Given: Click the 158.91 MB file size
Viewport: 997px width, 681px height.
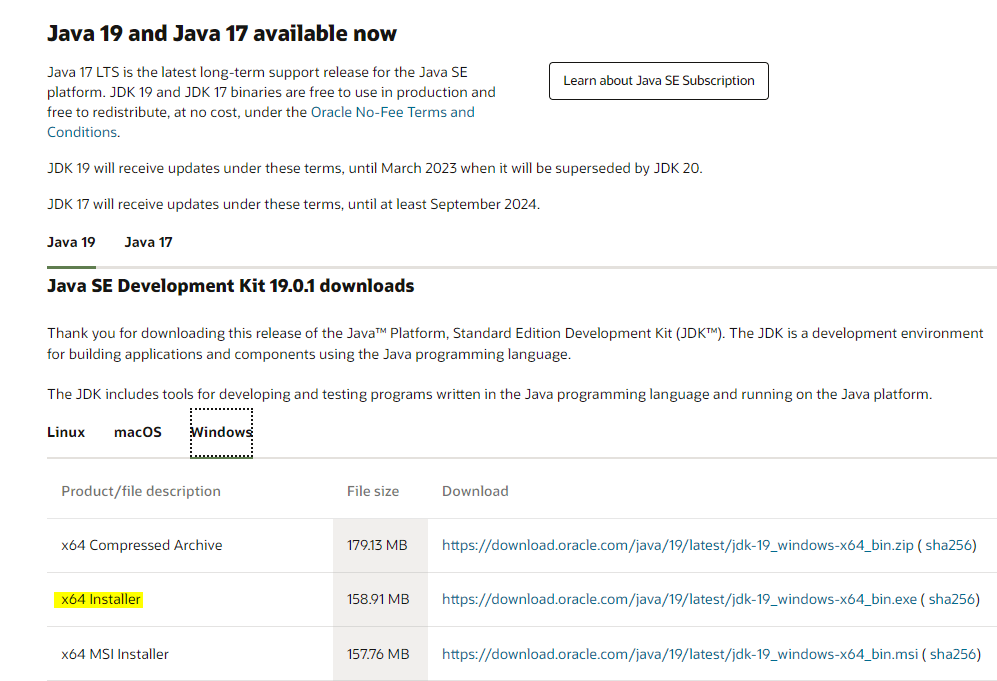Looking at the screenshot, I should click(378, 600).
